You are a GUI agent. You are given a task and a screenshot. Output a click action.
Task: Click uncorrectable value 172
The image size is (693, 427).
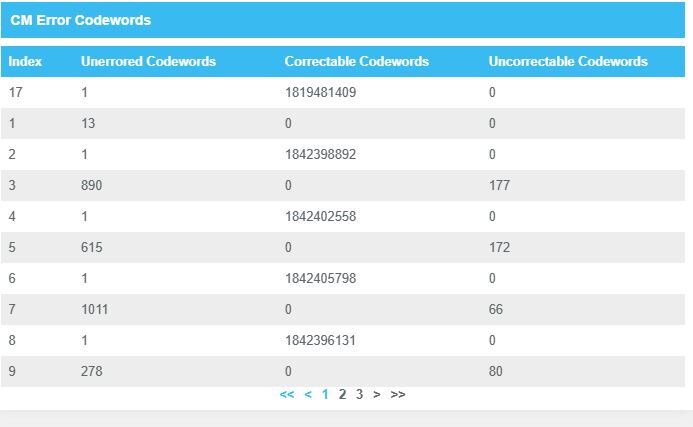[x=499, y=247]
